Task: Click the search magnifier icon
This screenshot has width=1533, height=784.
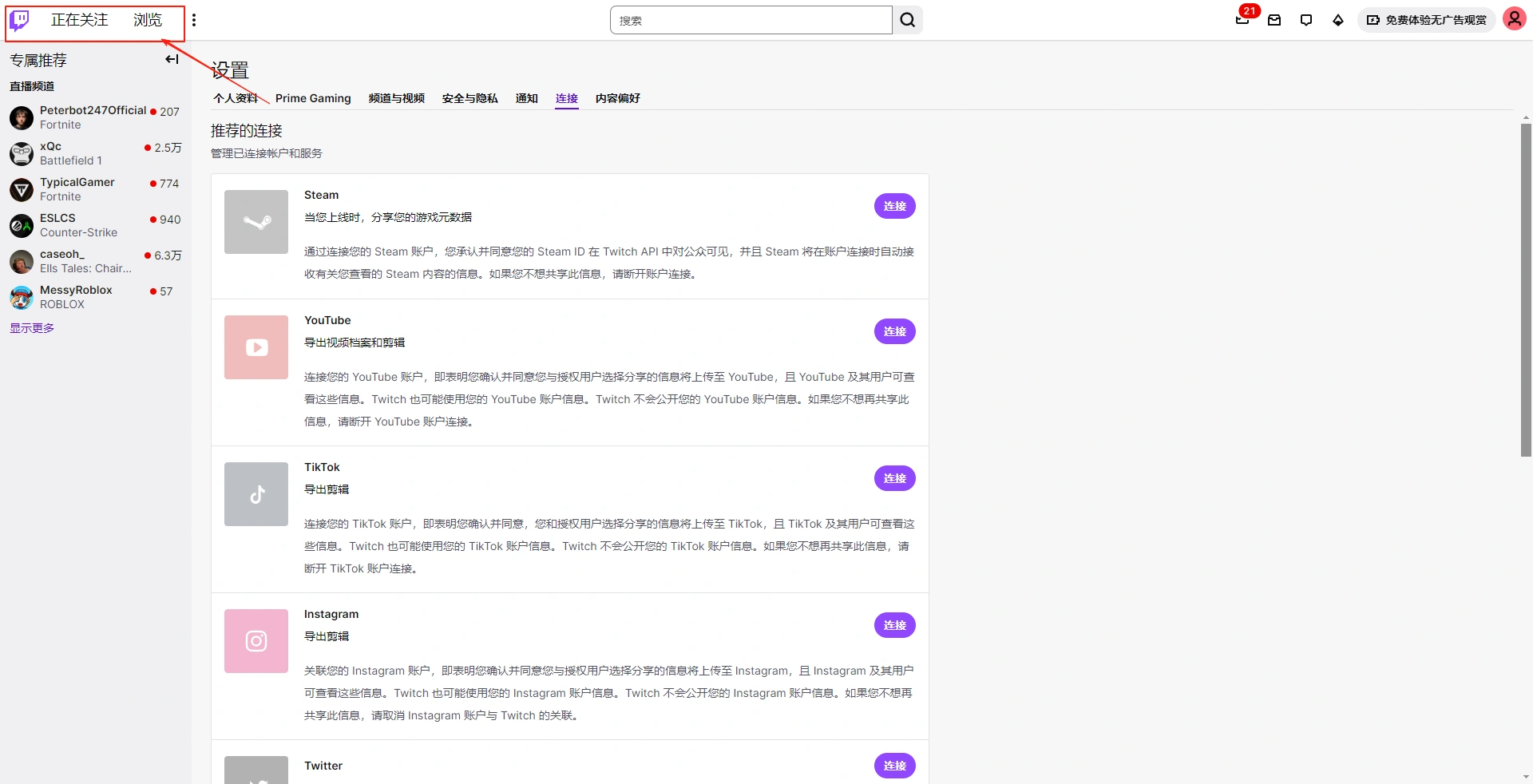Action: (x=907, y=20)
